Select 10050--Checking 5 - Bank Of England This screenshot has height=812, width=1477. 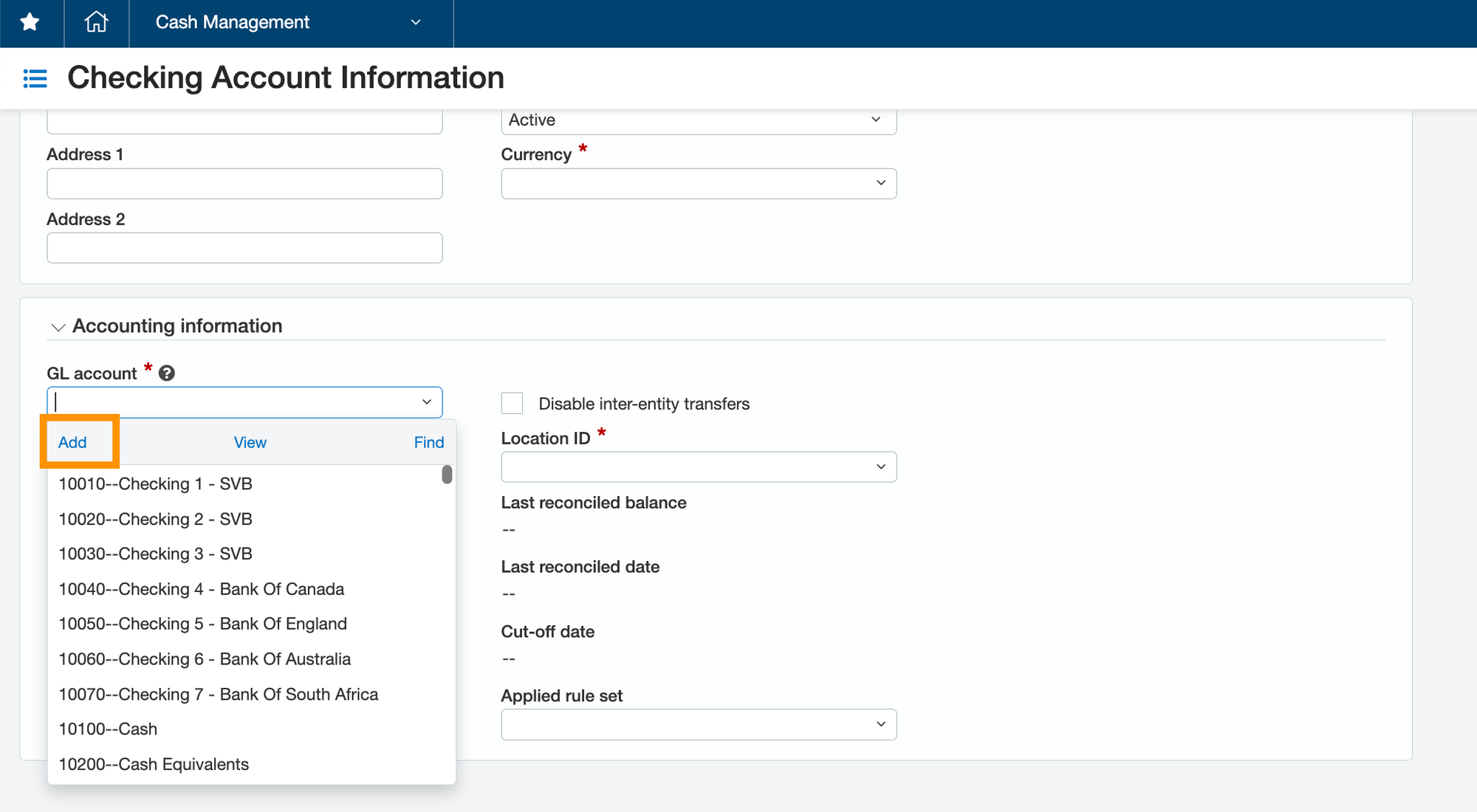[245, 624]
